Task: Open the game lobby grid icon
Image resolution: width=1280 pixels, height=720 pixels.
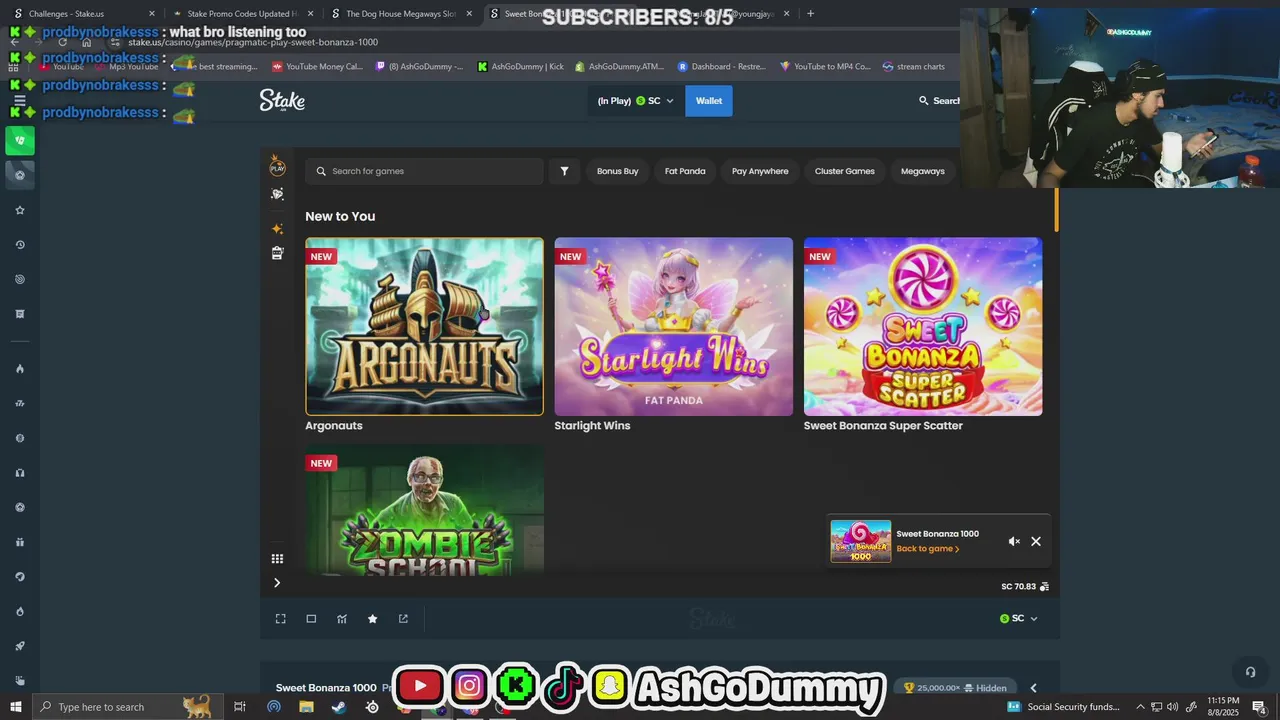Action: 277,559
